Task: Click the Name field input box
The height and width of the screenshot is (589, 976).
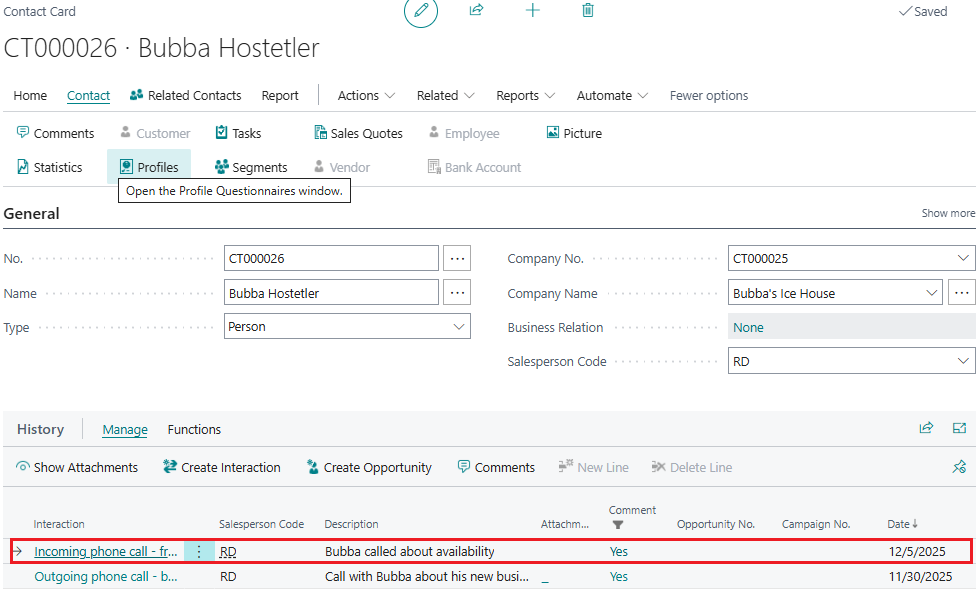Action: tap(331, 294)
